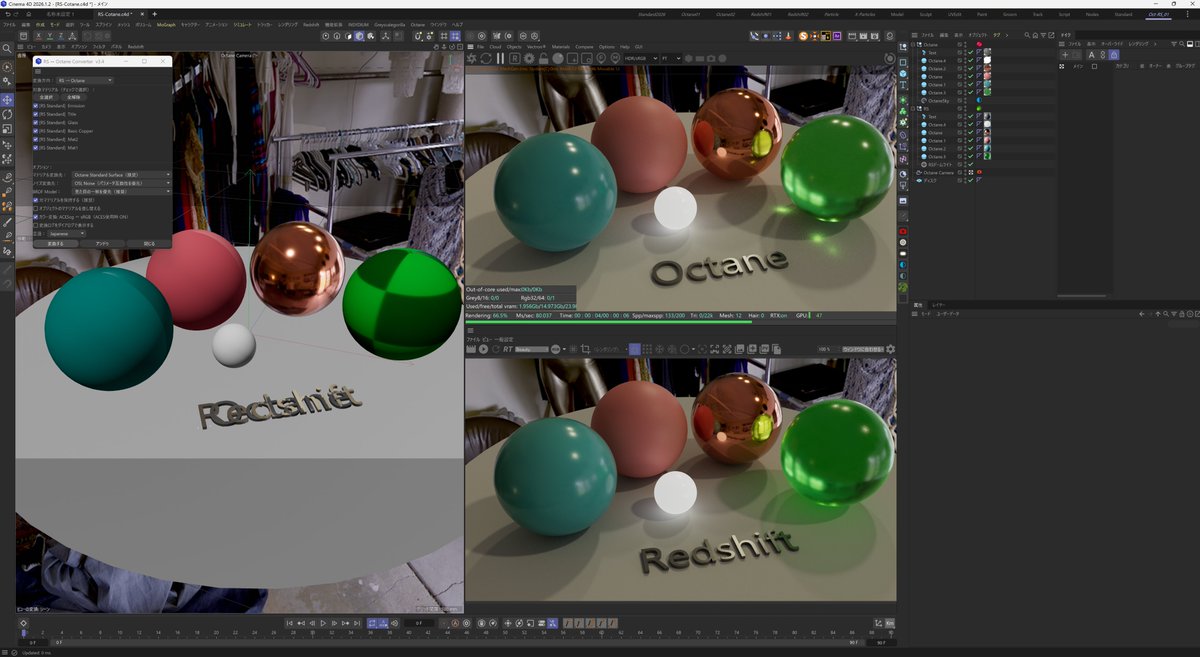Toggle ACEScg → sRGB color conversion checkbox
Viewport: 1200px width, 657px height.
36,216
